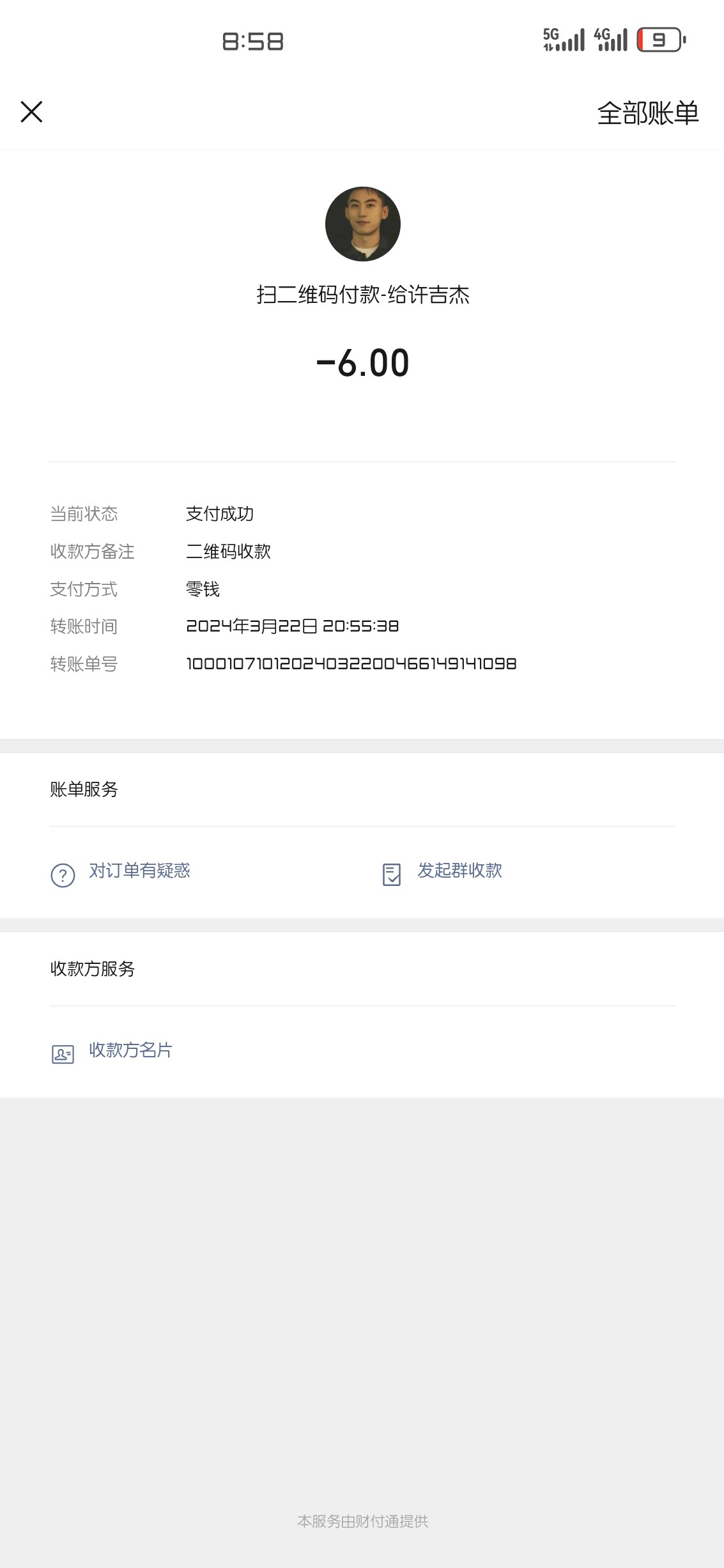Tap the transfer time 2024年3月22日 value
This screenshot has height=1568, width=724.
click(x=292, y=626)
